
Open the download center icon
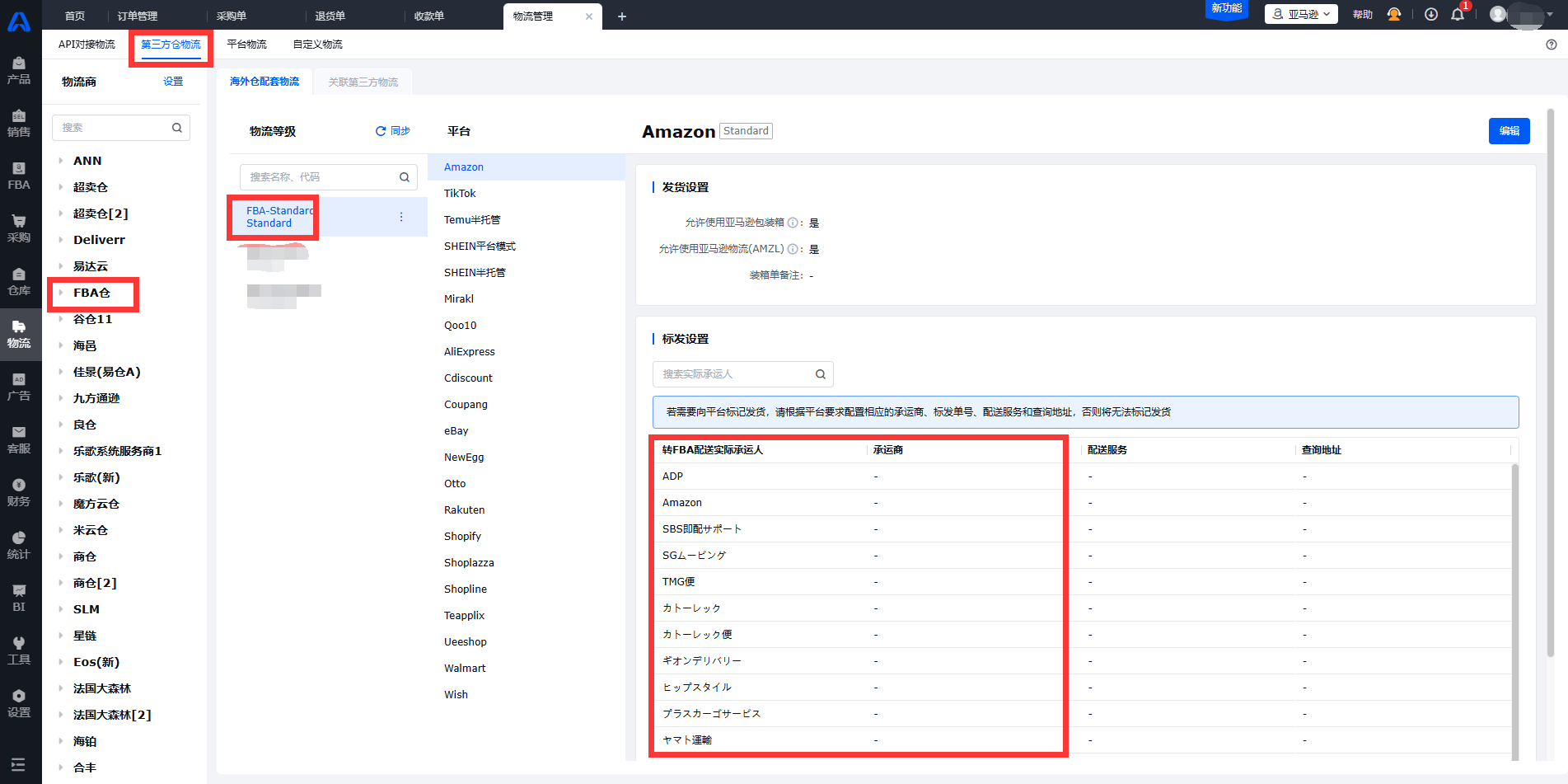pyautogui.click(x=1431, y=15)
